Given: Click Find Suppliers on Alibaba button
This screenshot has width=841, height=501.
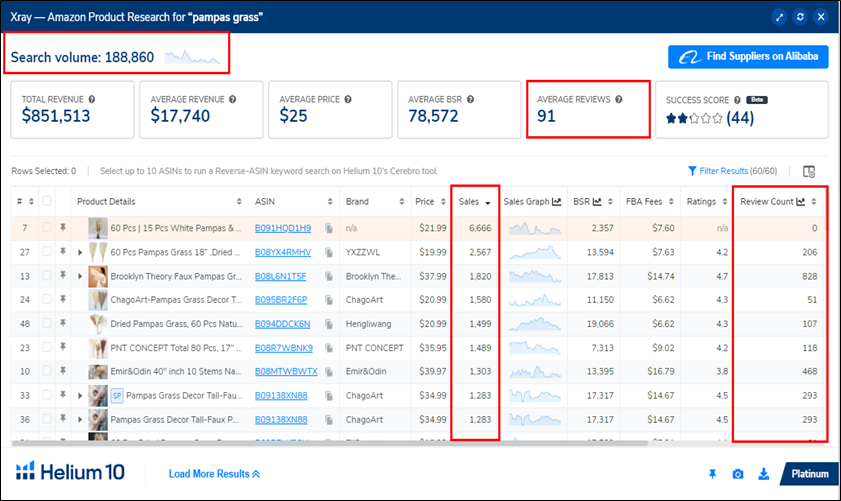Looking at the screenshot, I should pyautogui.click(x=748, y=56).
